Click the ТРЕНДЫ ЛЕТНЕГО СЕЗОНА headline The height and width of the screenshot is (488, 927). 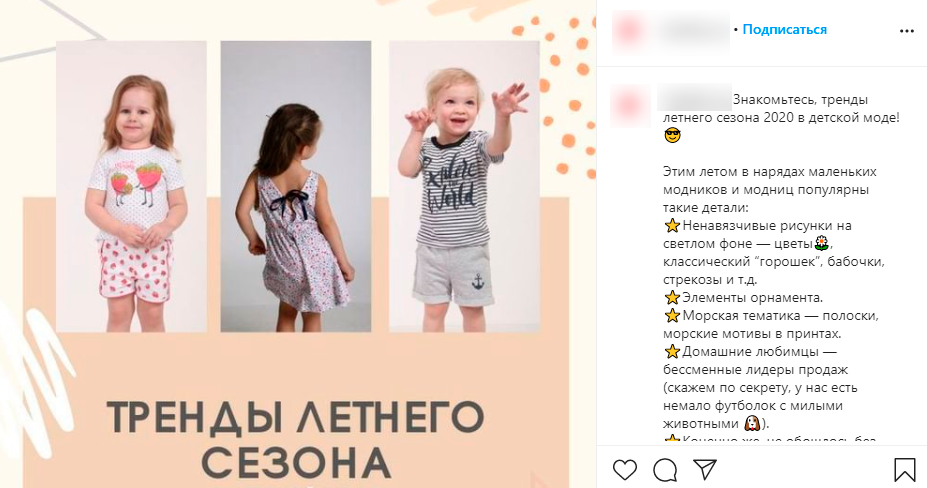(296, 439)
